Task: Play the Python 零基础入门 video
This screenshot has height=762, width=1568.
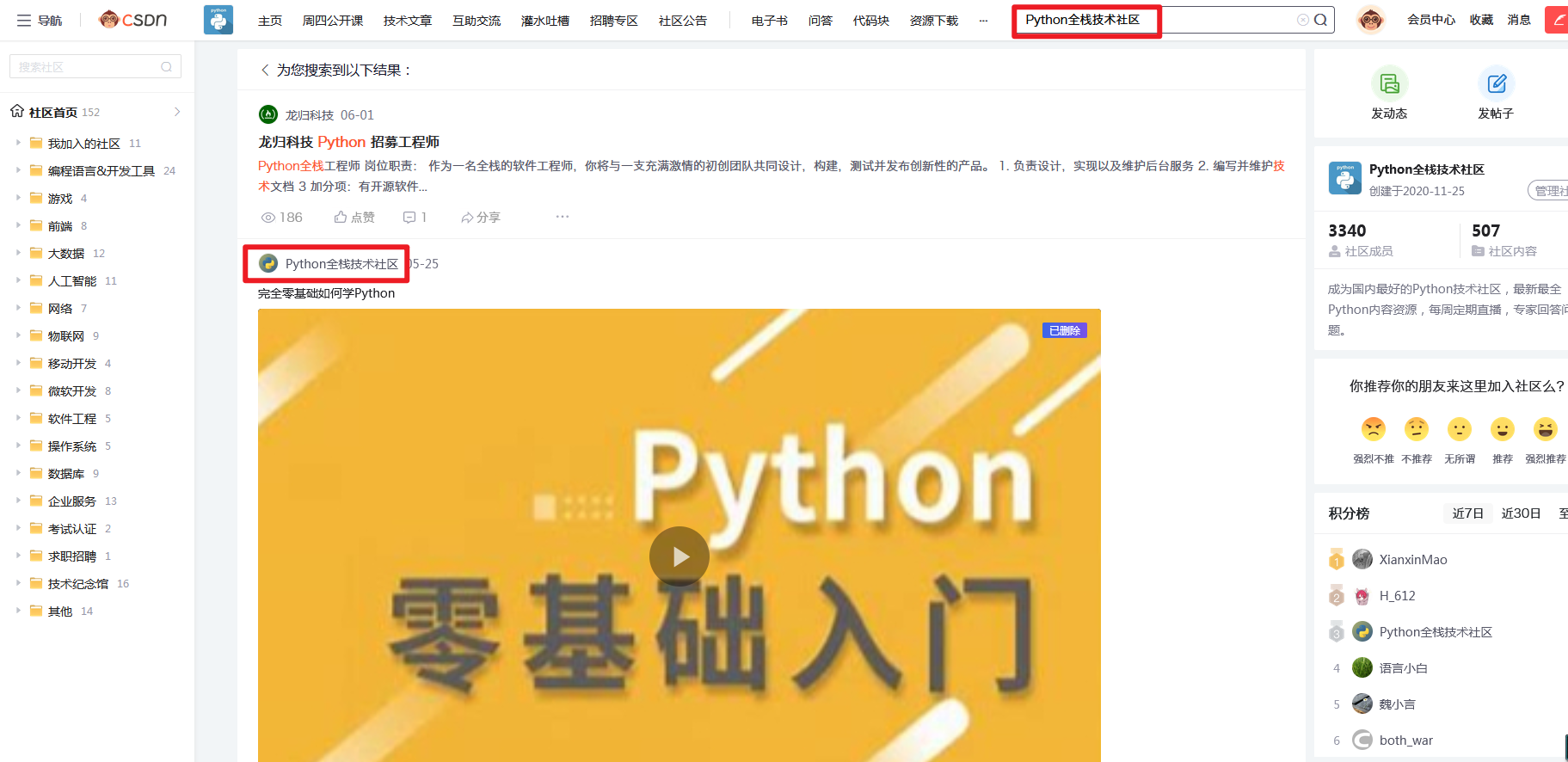Action: [x=679, y=556]
